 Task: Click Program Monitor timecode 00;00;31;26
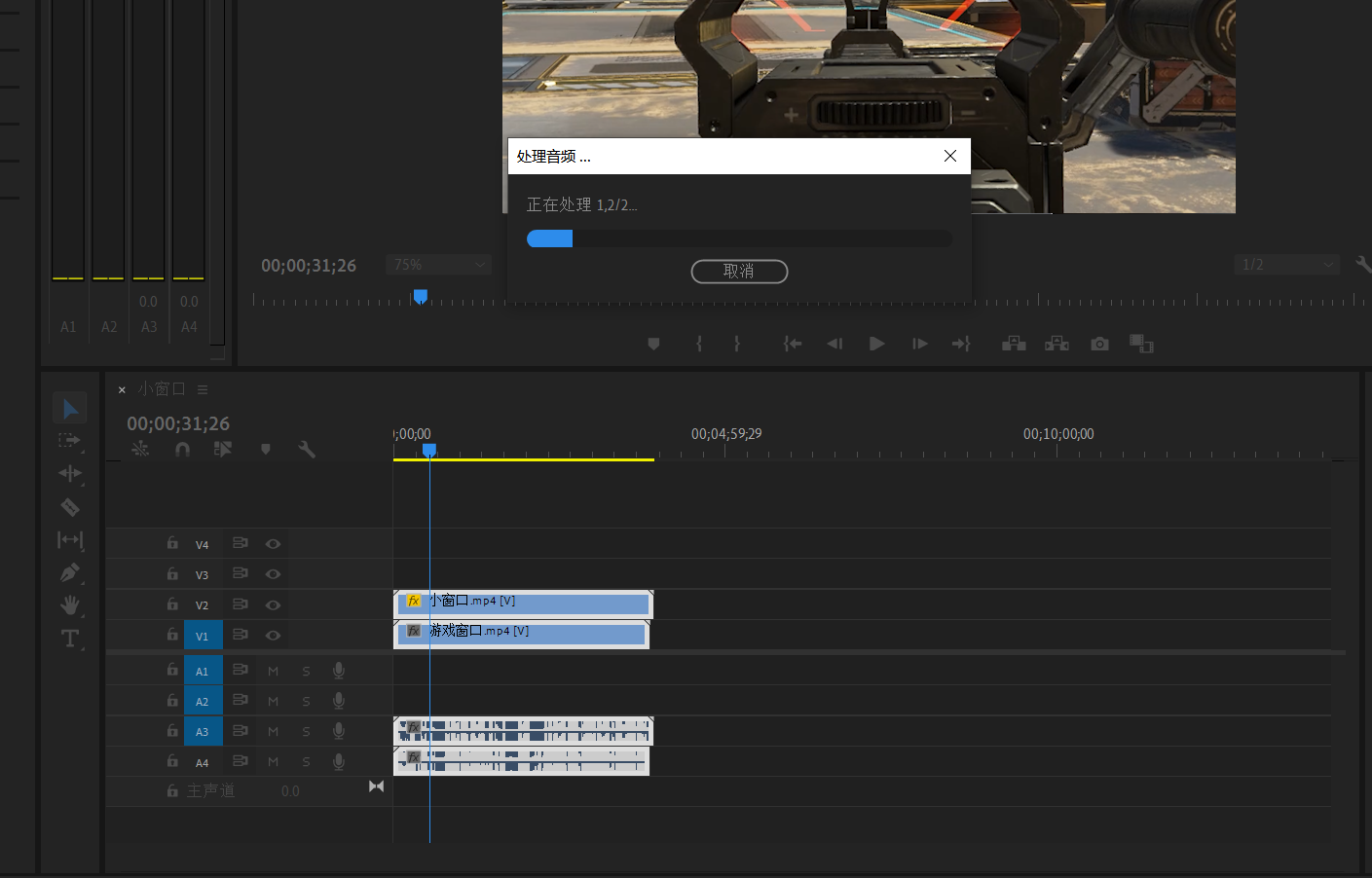pyautogui.click(x=309, y=266)
